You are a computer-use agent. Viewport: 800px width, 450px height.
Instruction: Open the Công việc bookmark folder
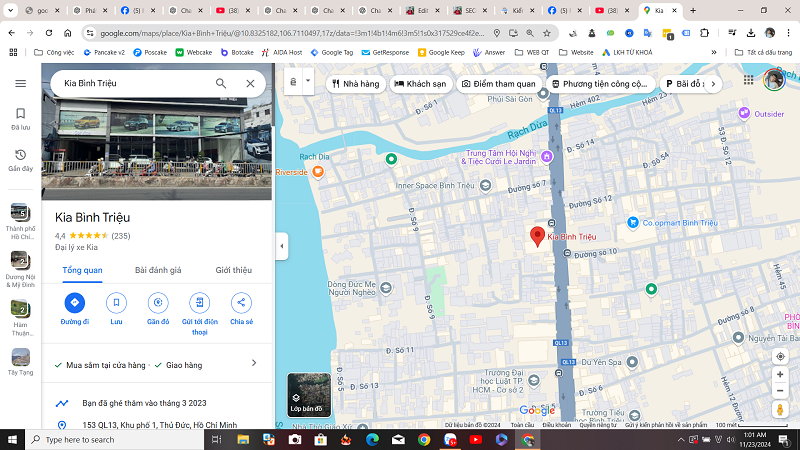pos(54,52)
